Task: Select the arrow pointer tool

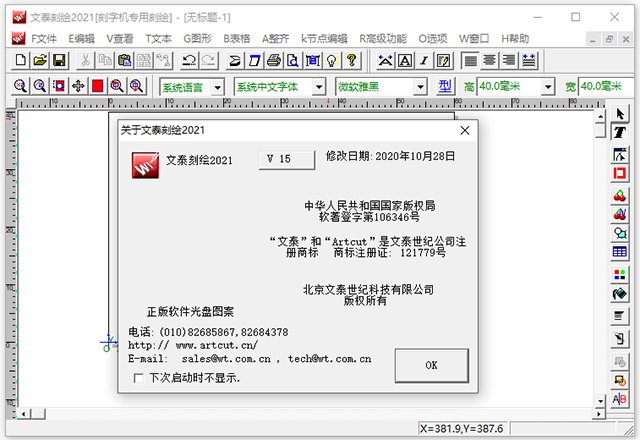Action: 620,114
